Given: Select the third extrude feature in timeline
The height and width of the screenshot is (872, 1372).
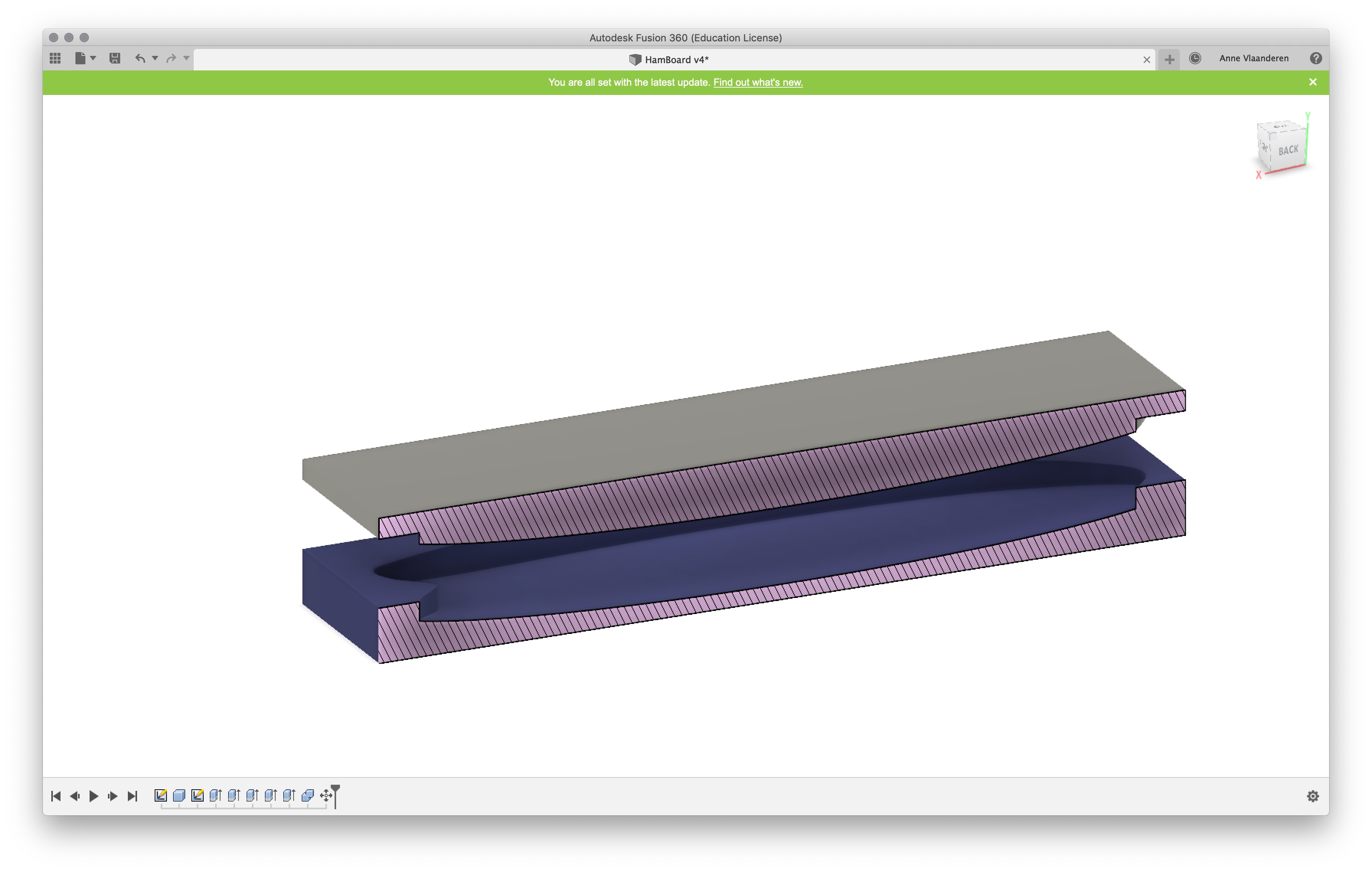Looking at the screenshot, I should 252,795.
